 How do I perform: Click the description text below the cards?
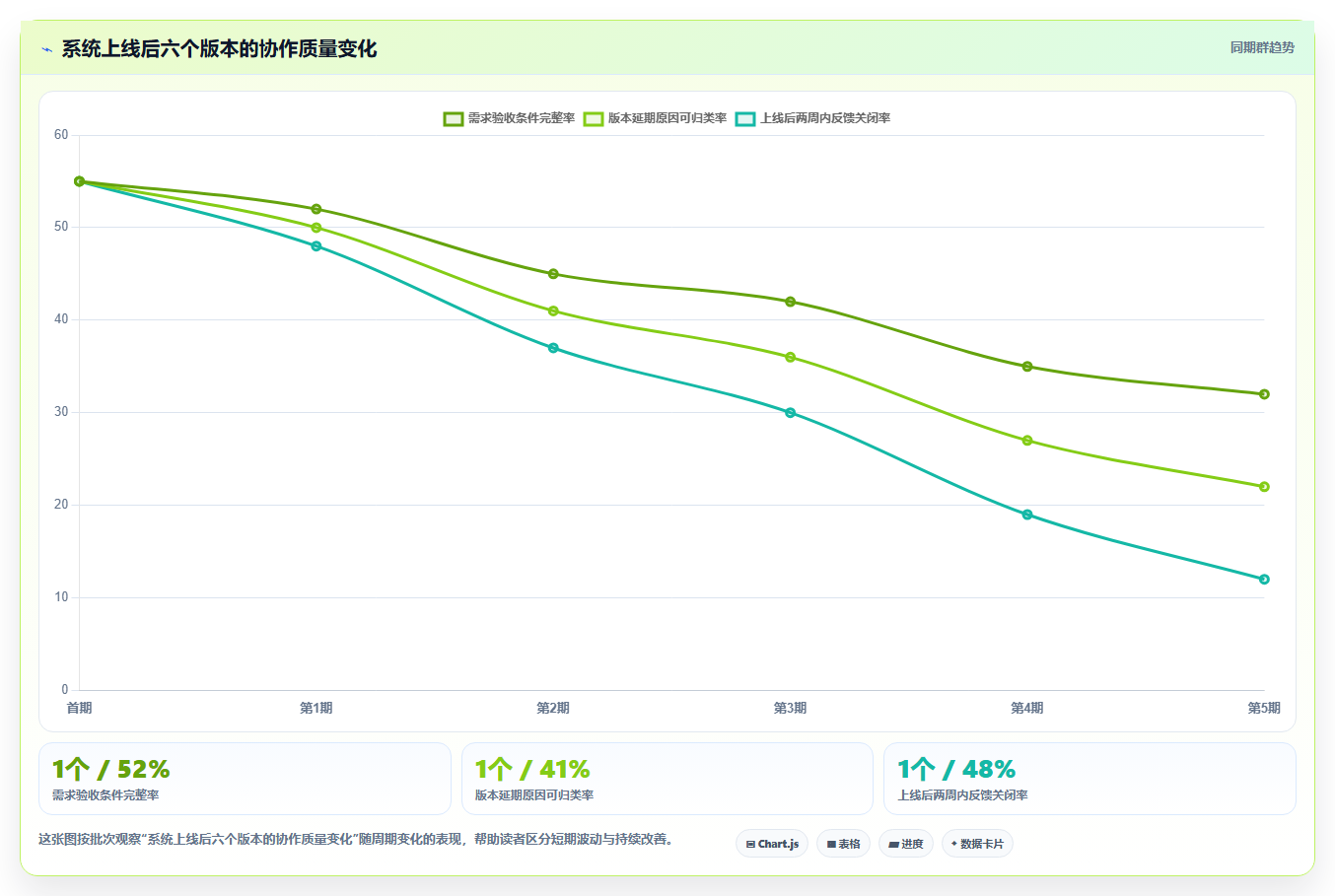click(x=356, y=840)
